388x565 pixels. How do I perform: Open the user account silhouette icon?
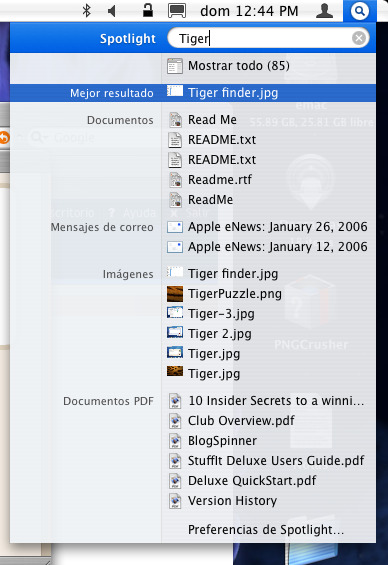click(x=324, y=11)
